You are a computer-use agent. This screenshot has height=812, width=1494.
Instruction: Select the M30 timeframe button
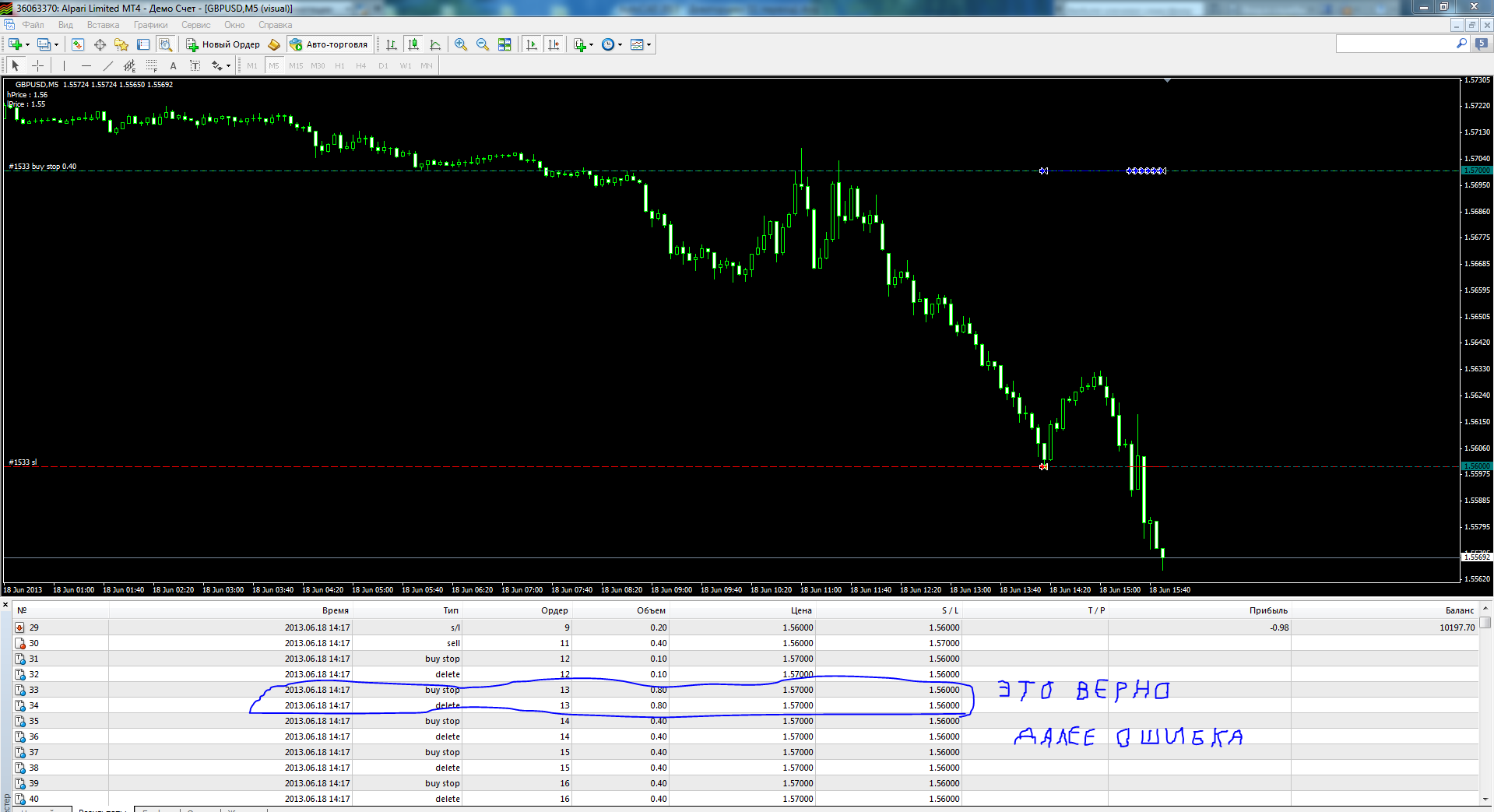(318, 65)
